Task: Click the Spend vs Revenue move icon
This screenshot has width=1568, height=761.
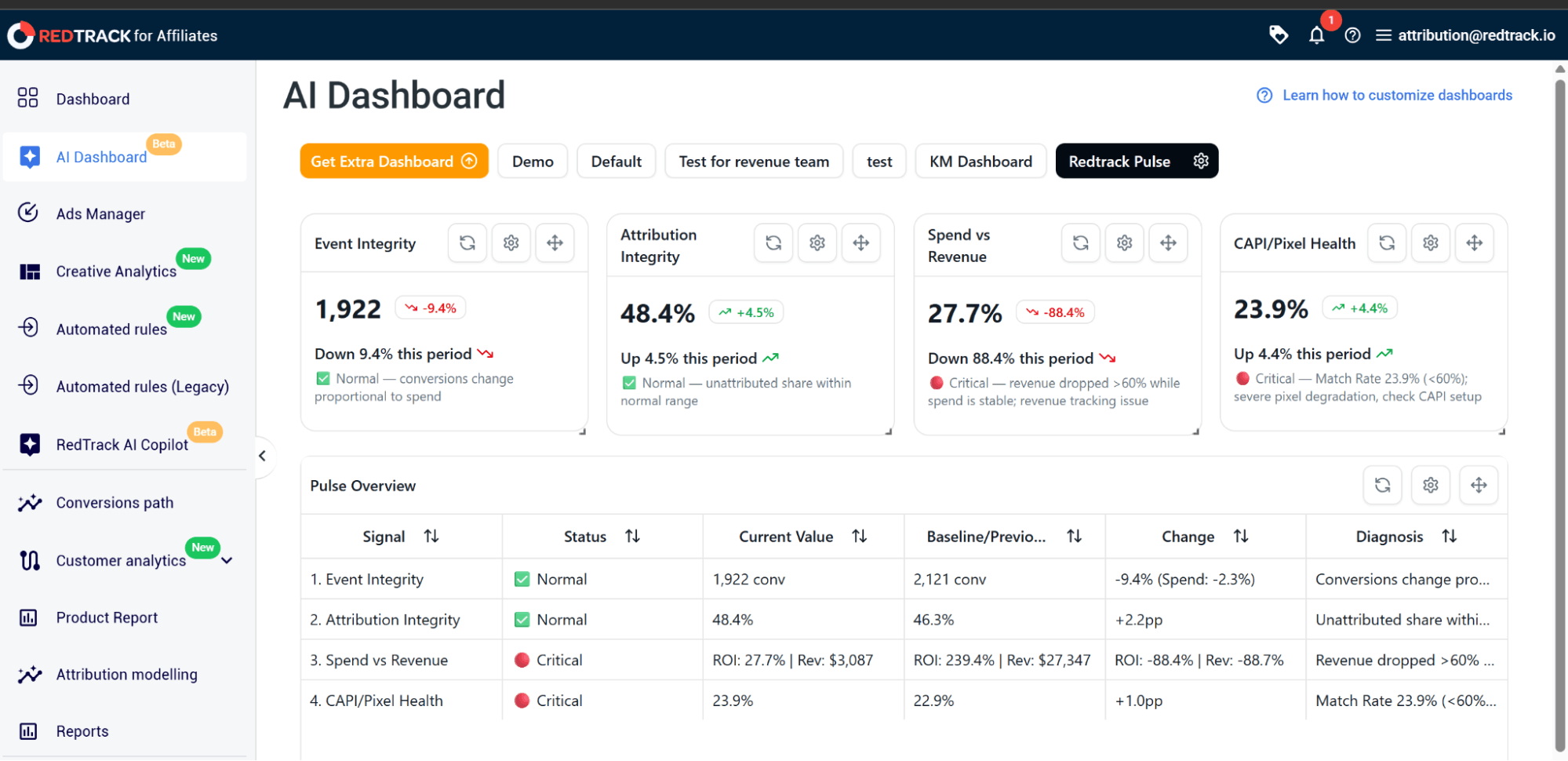Action: pos(1169,243)
